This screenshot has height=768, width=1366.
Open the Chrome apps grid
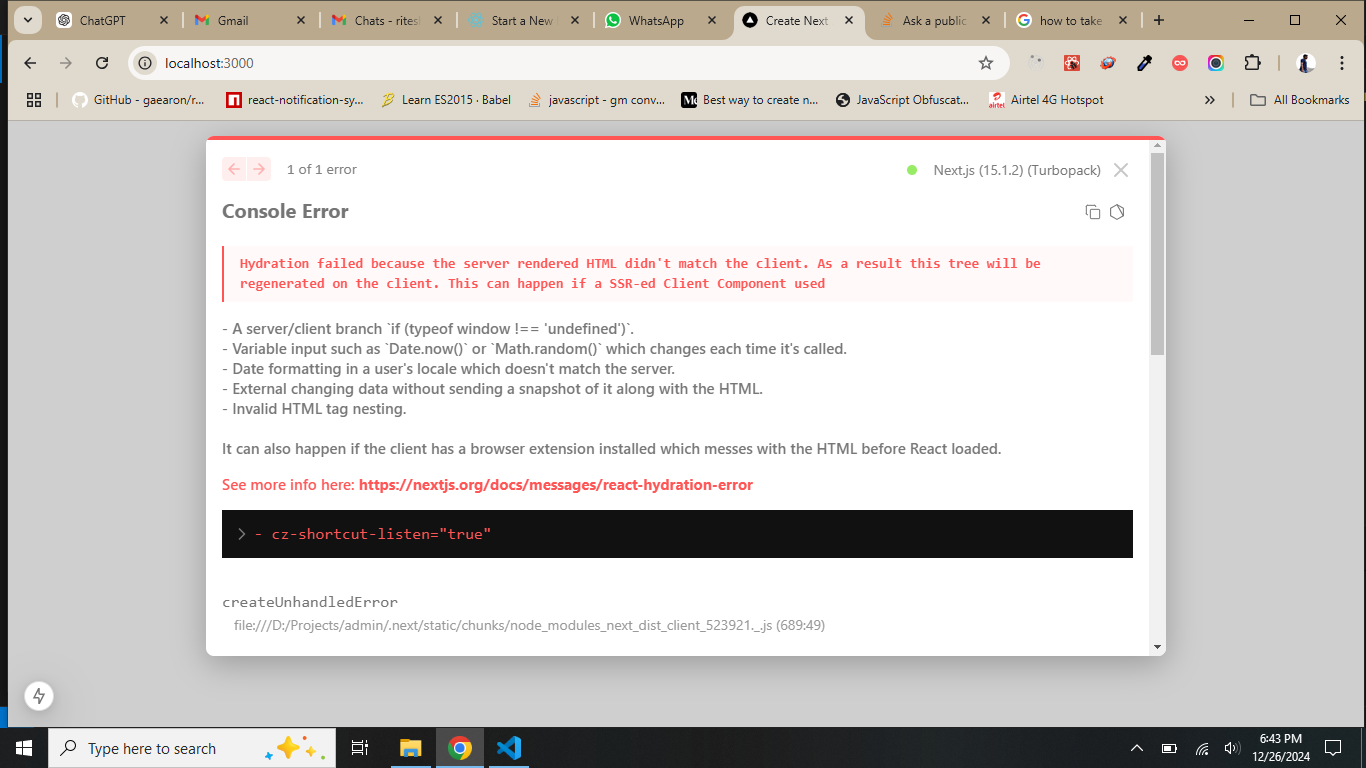coord(34,100)
